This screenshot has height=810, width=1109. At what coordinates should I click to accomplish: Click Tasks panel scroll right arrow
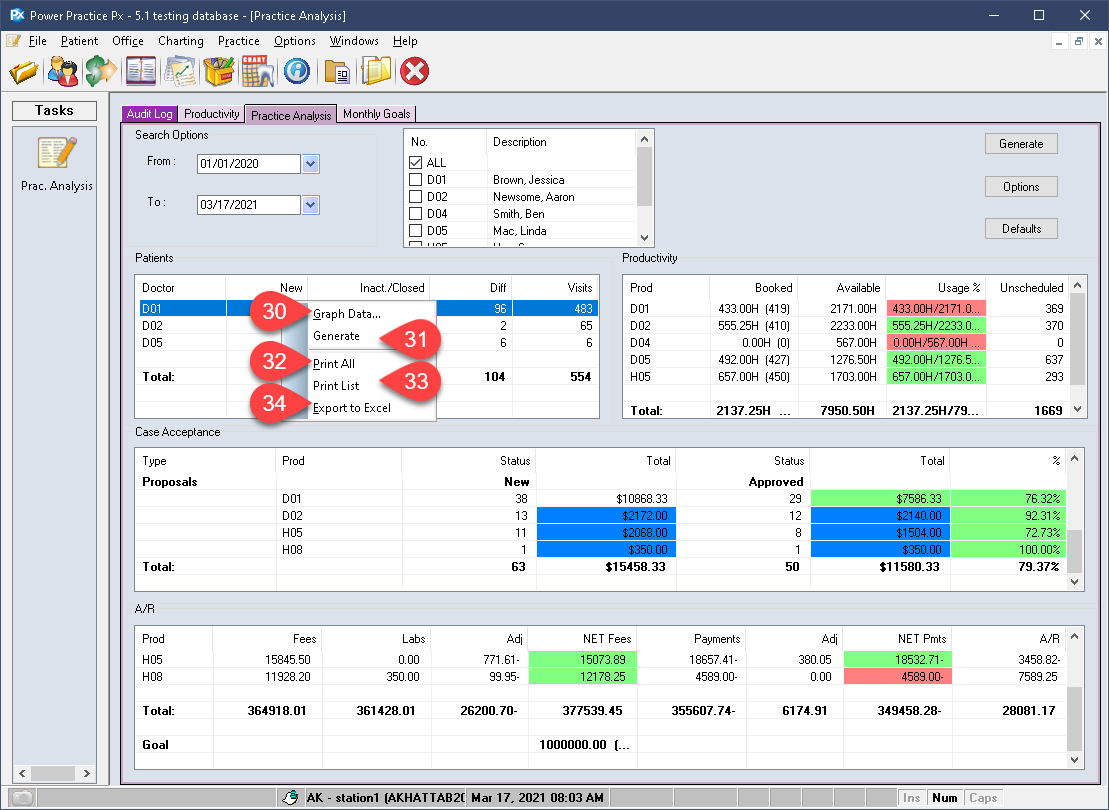pos(87,773)
